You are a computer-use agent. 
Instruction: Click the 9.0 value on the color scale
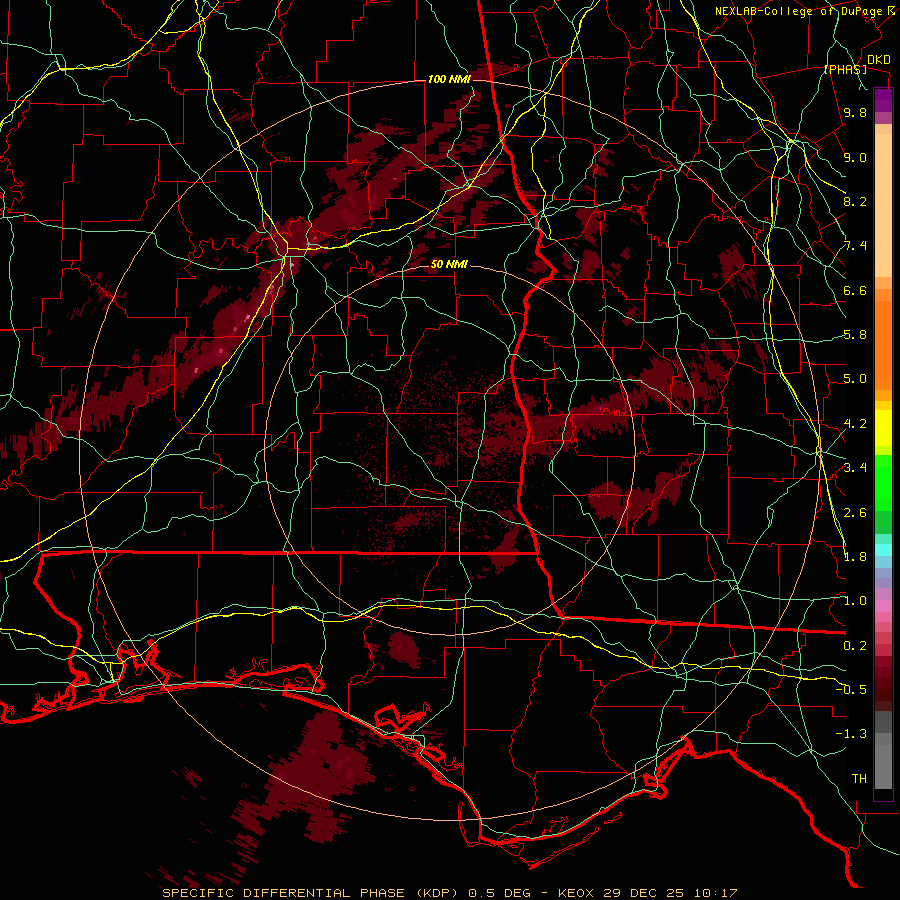[x=855, y=157]
